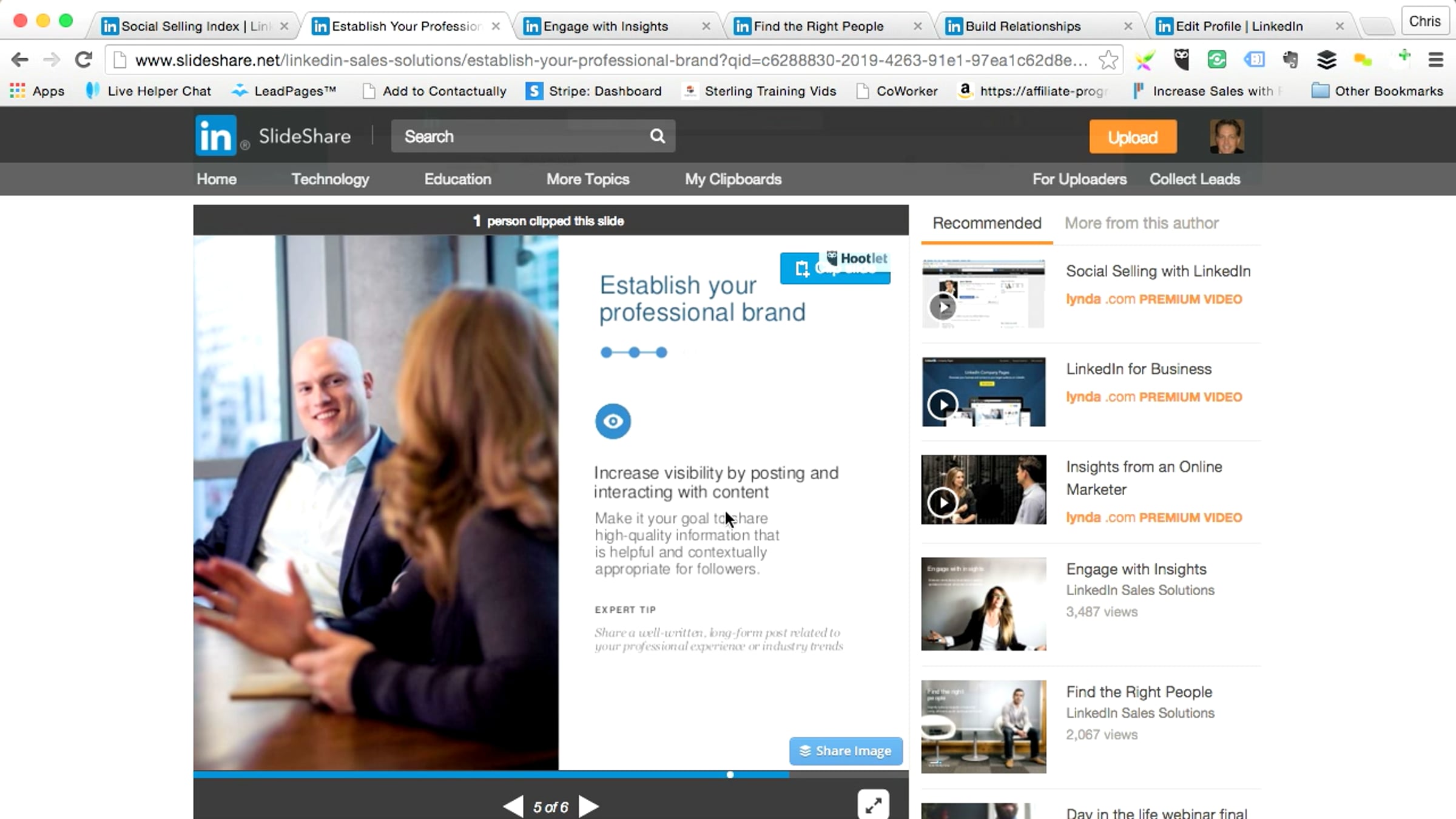This screenshot has width=1456, height=819.
Task: Open Find the Right People thumbnail
Action: point(983,726)
